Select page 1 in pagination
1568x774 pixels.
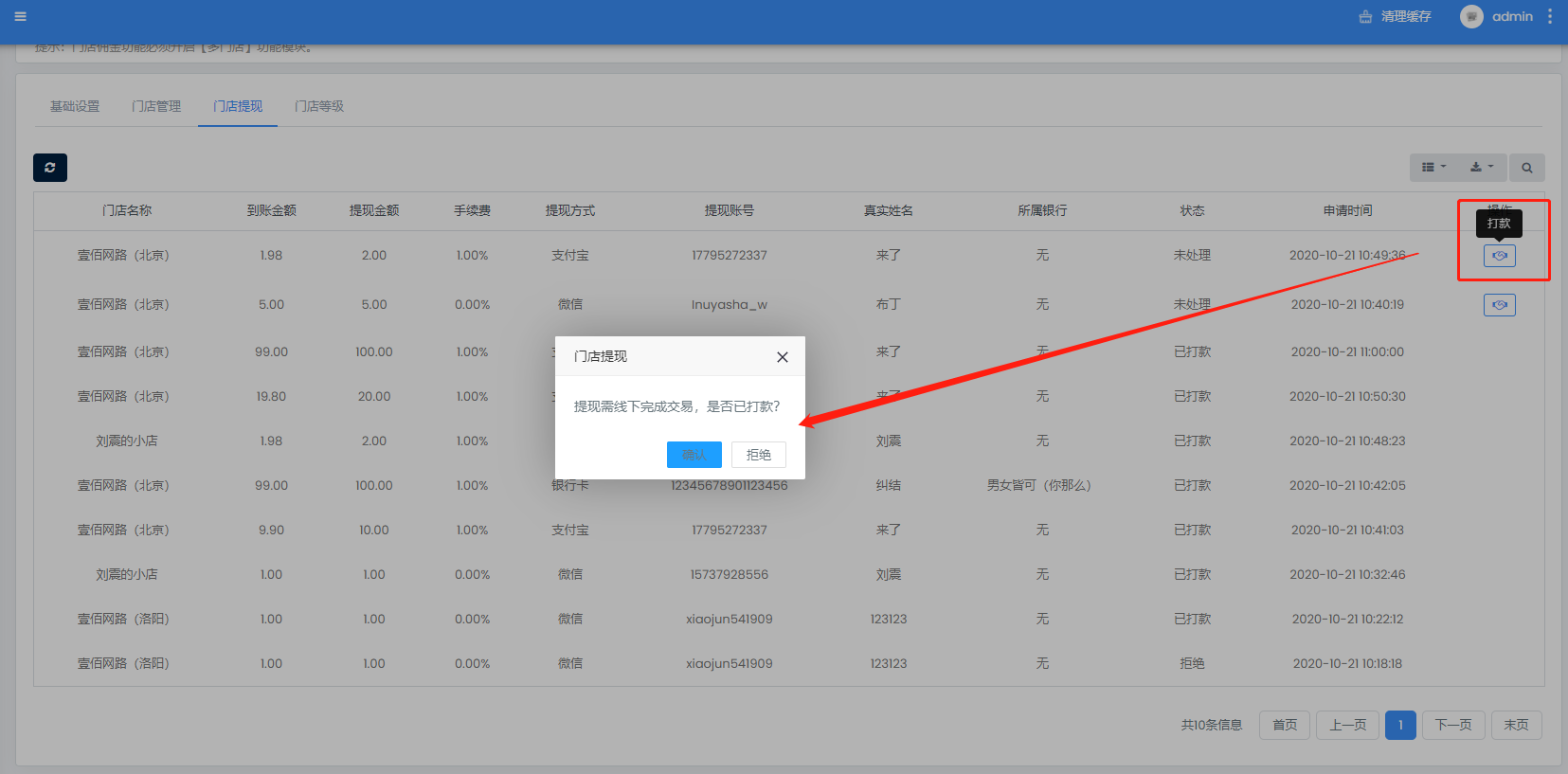coord(1400,725)
